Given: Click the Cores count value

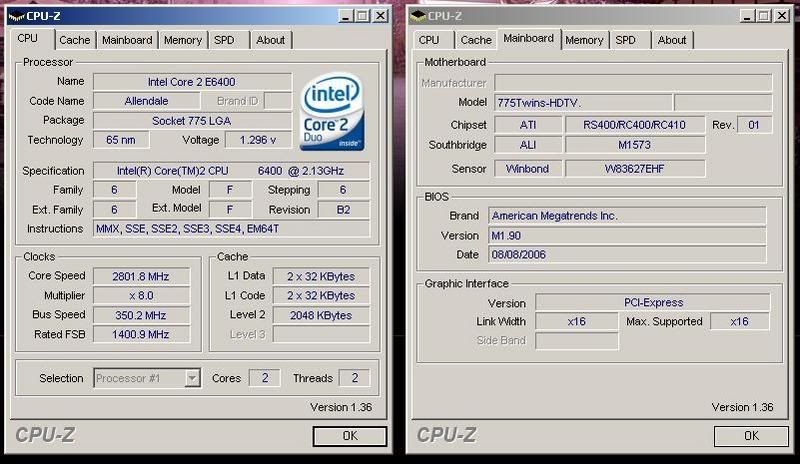Looking at the screenshot, I should [264, 378].
